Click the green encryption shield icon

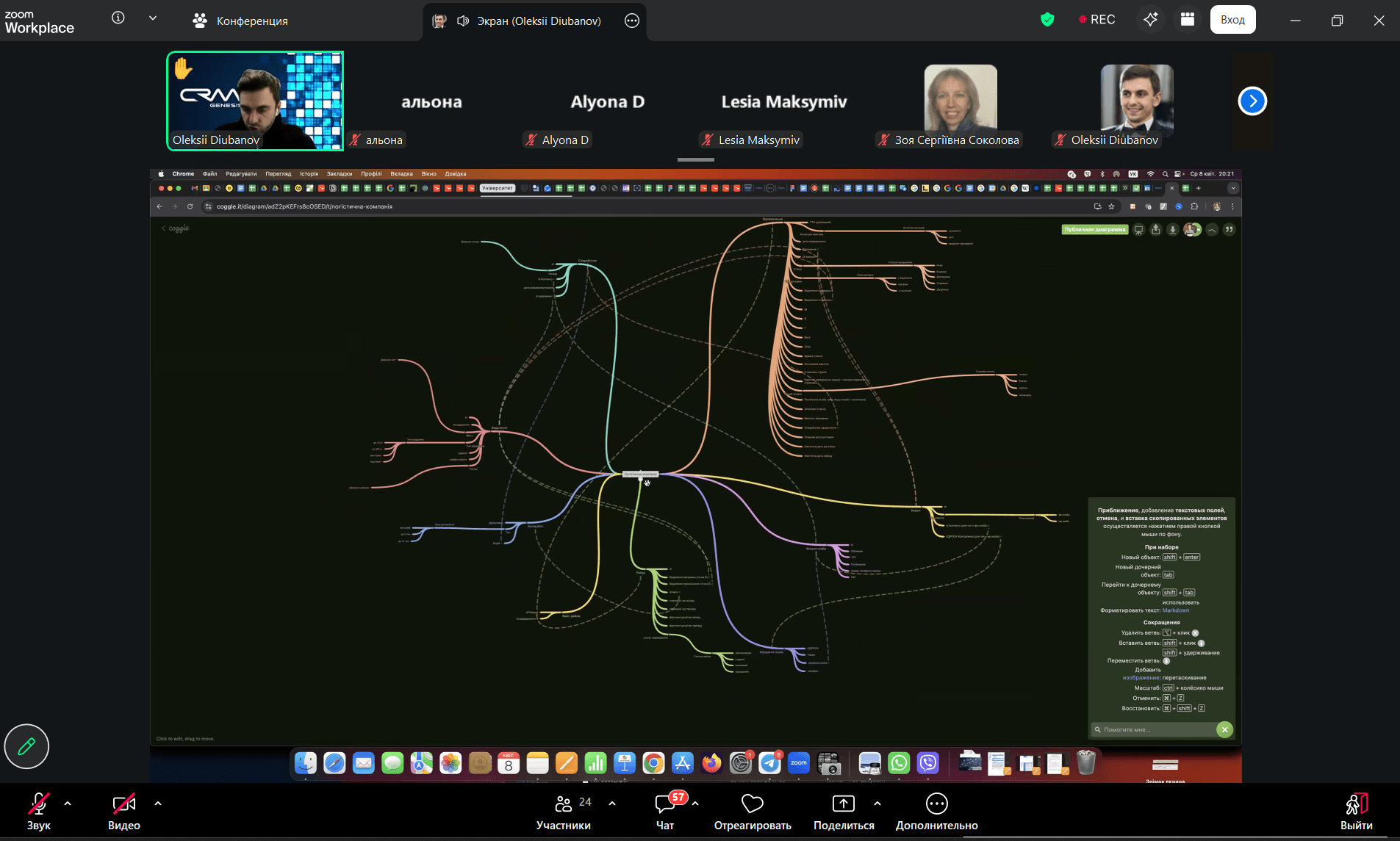1047,20
